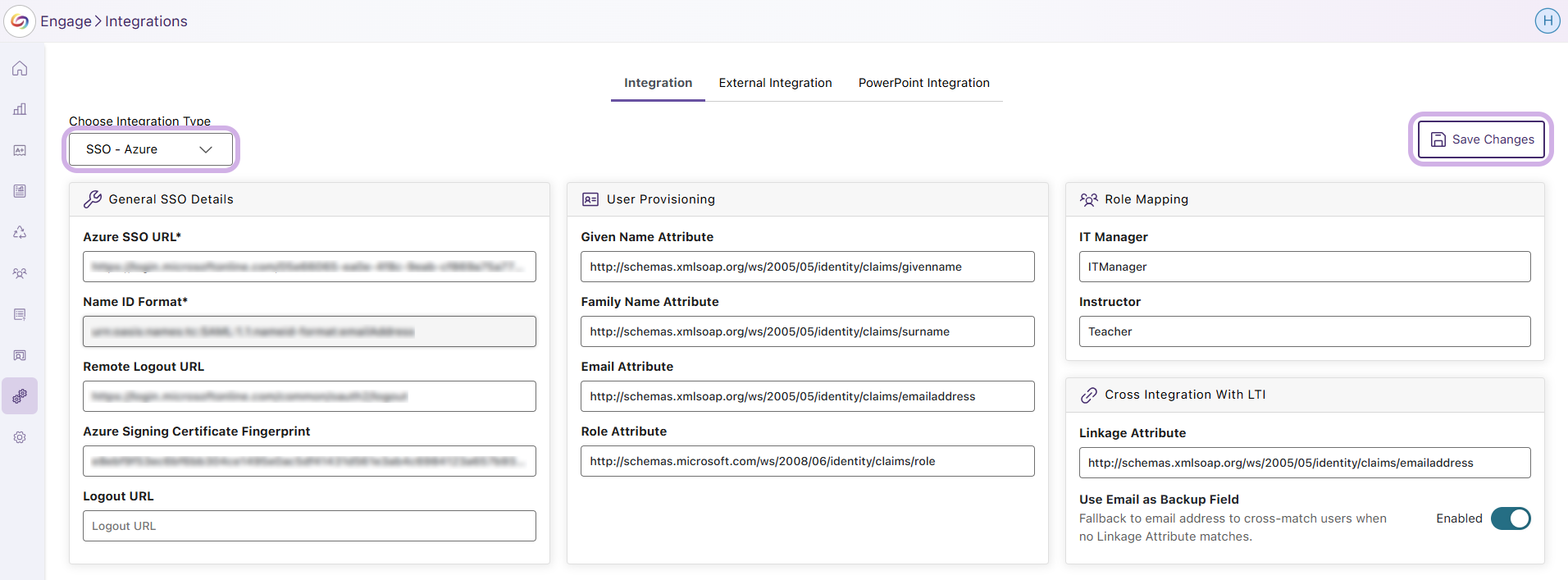Open the user profile avatar H

(x=1547, y=21)
